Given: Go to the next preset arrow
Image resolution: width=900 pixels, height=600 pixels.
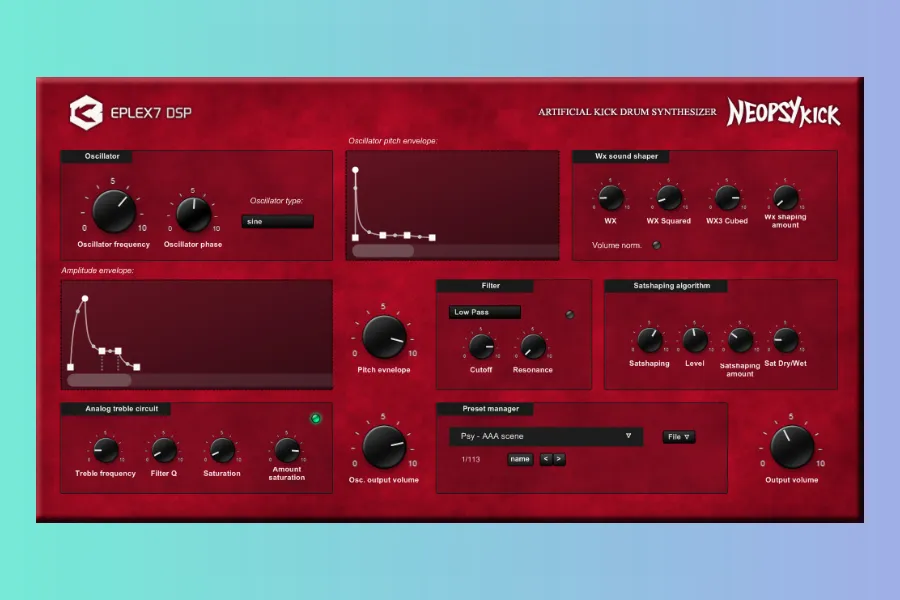Looking at the screenshot, I should pyautogui.click(x=559, y=459).
